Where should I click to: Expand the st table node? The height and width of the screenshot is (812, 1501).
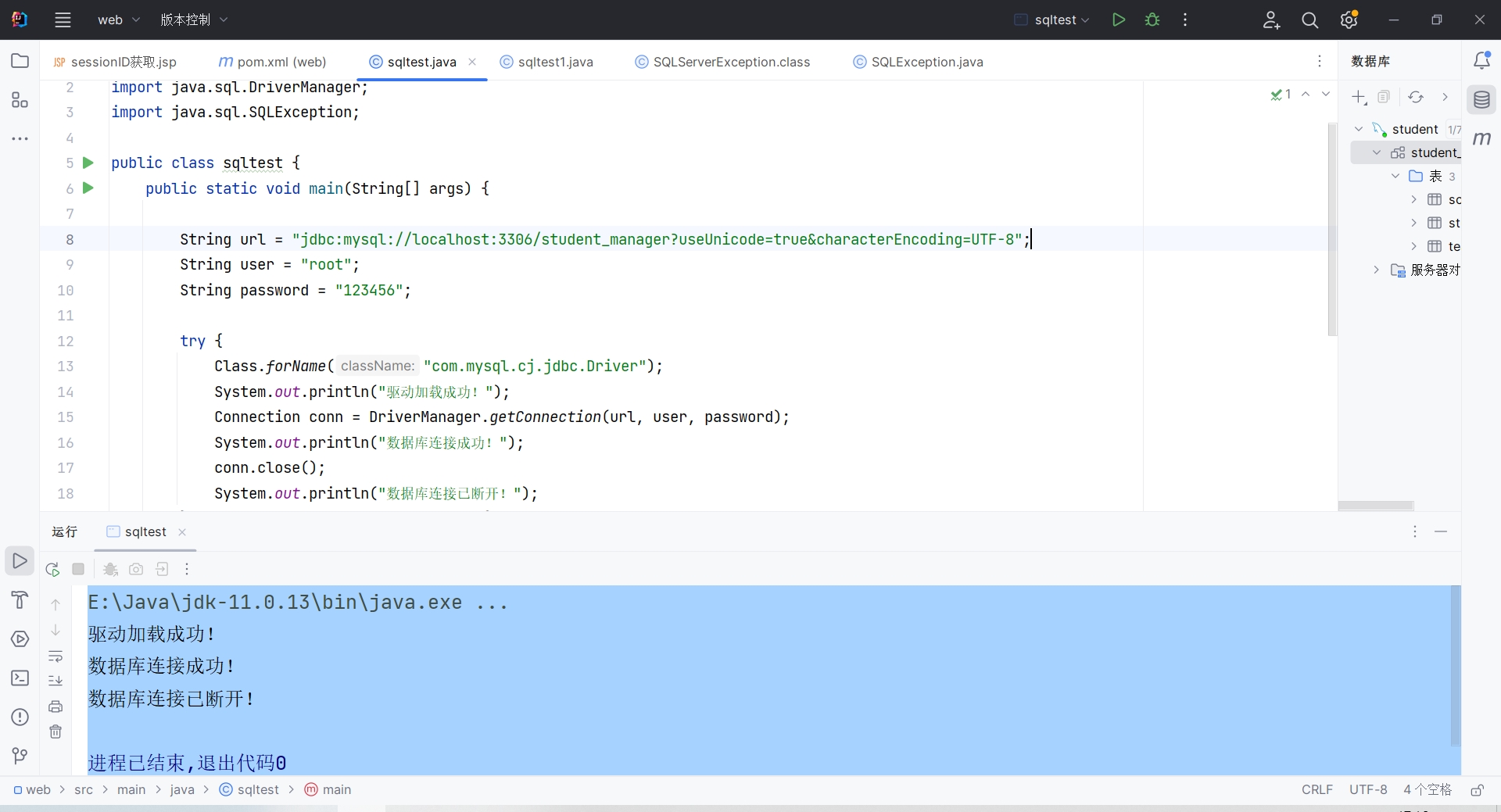(1413, 223)
